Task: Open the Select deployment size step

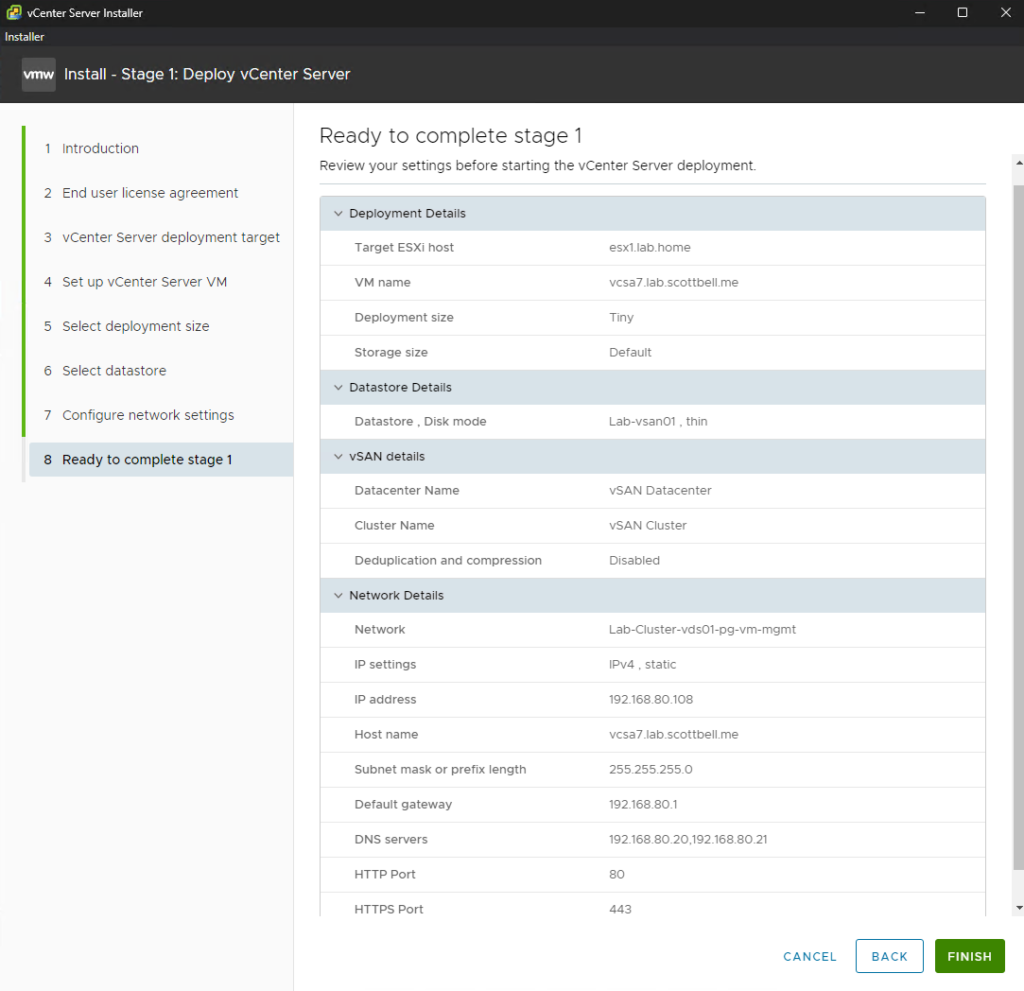Action: pyautogui.click(x=135, y=327)
